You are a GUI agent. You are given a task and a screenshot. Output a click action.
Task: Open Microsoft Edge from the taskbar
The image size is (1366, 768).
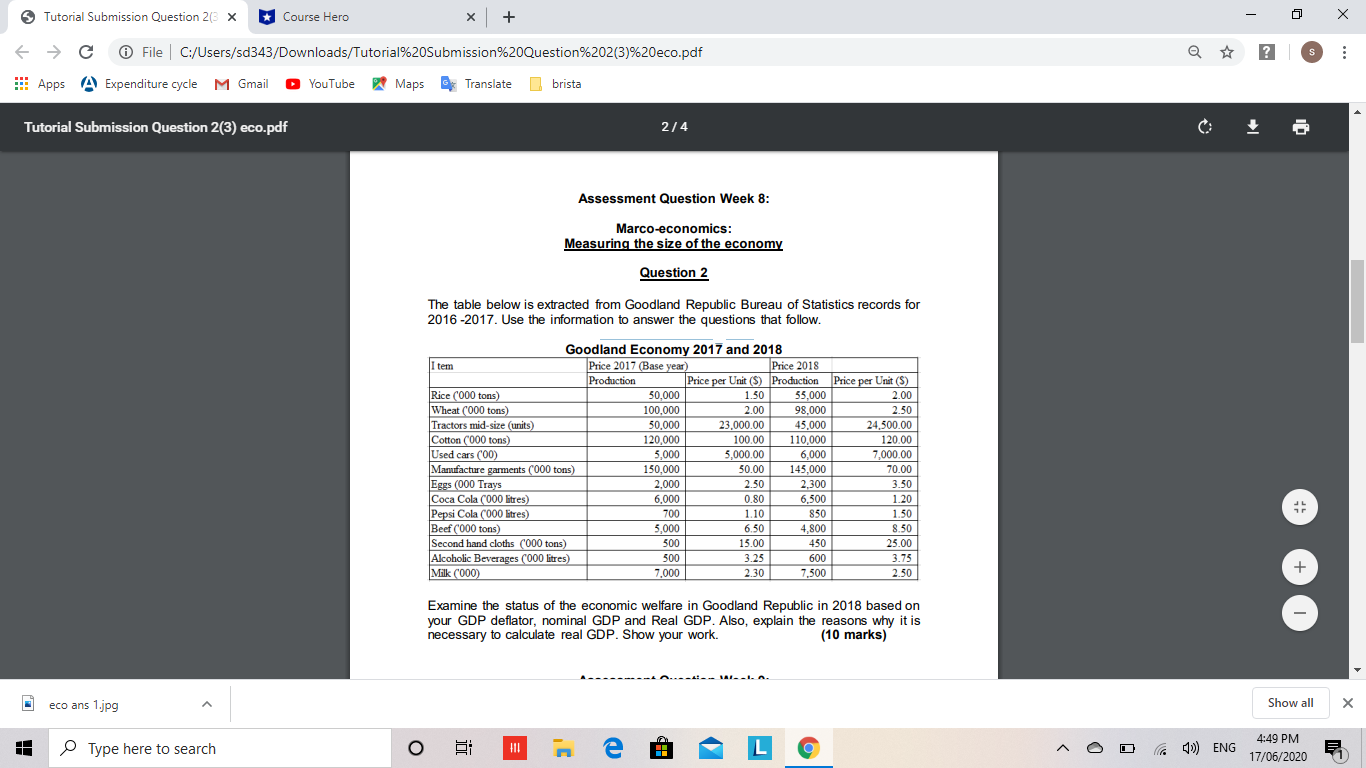point(612,747)
